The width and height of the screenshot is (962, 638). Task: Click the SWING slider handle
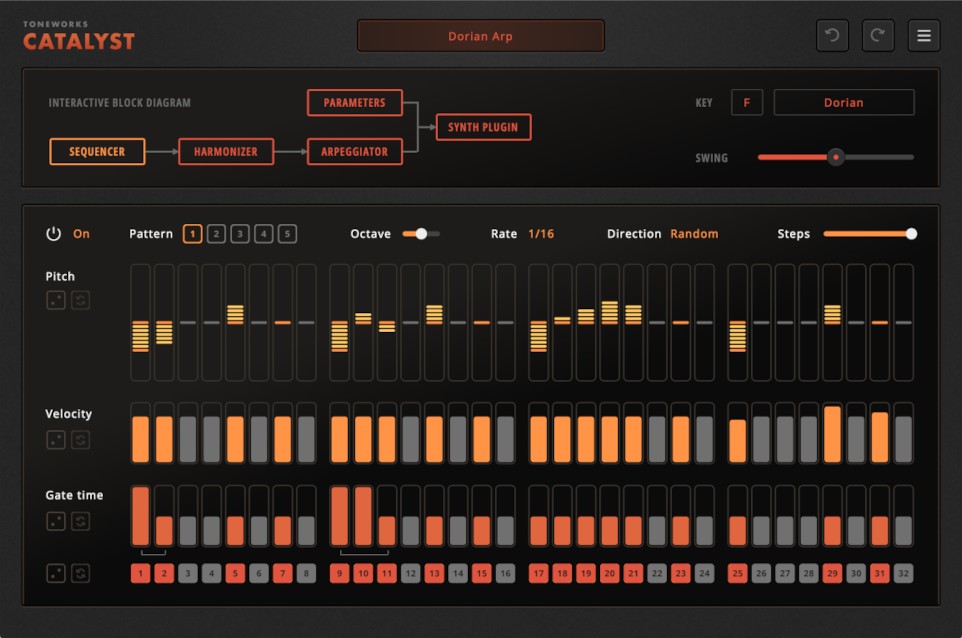(x=836, y=157)
